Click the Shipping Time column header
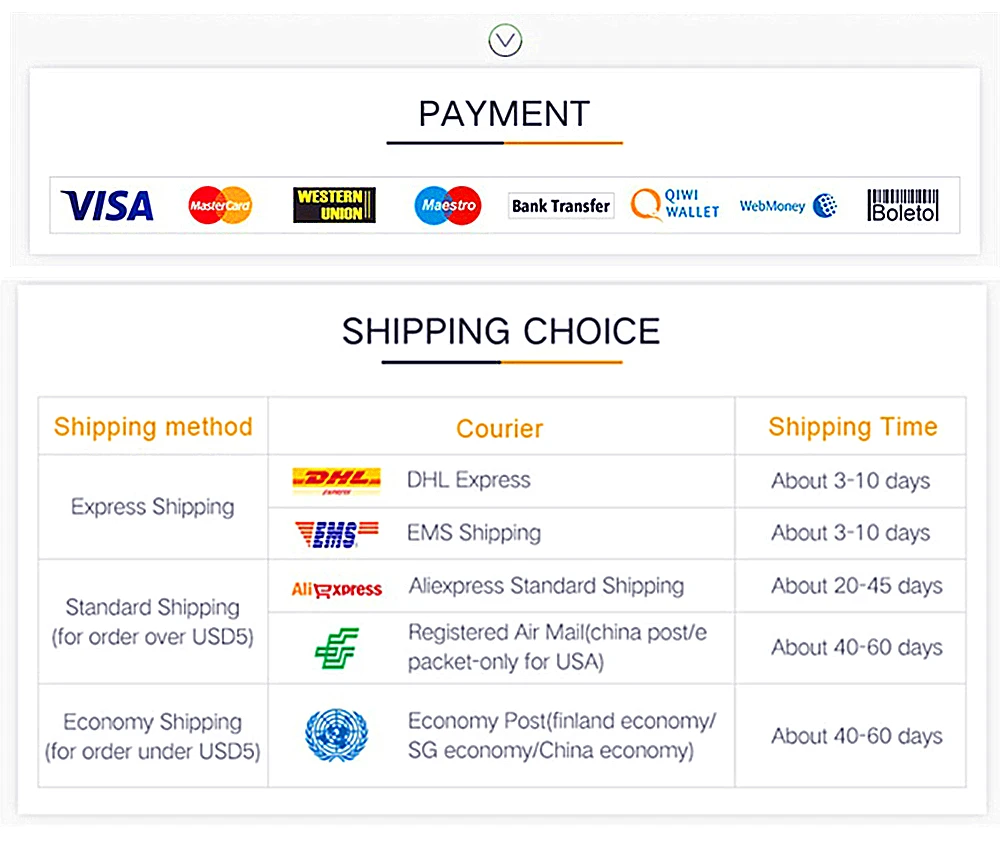 [853, 427]
